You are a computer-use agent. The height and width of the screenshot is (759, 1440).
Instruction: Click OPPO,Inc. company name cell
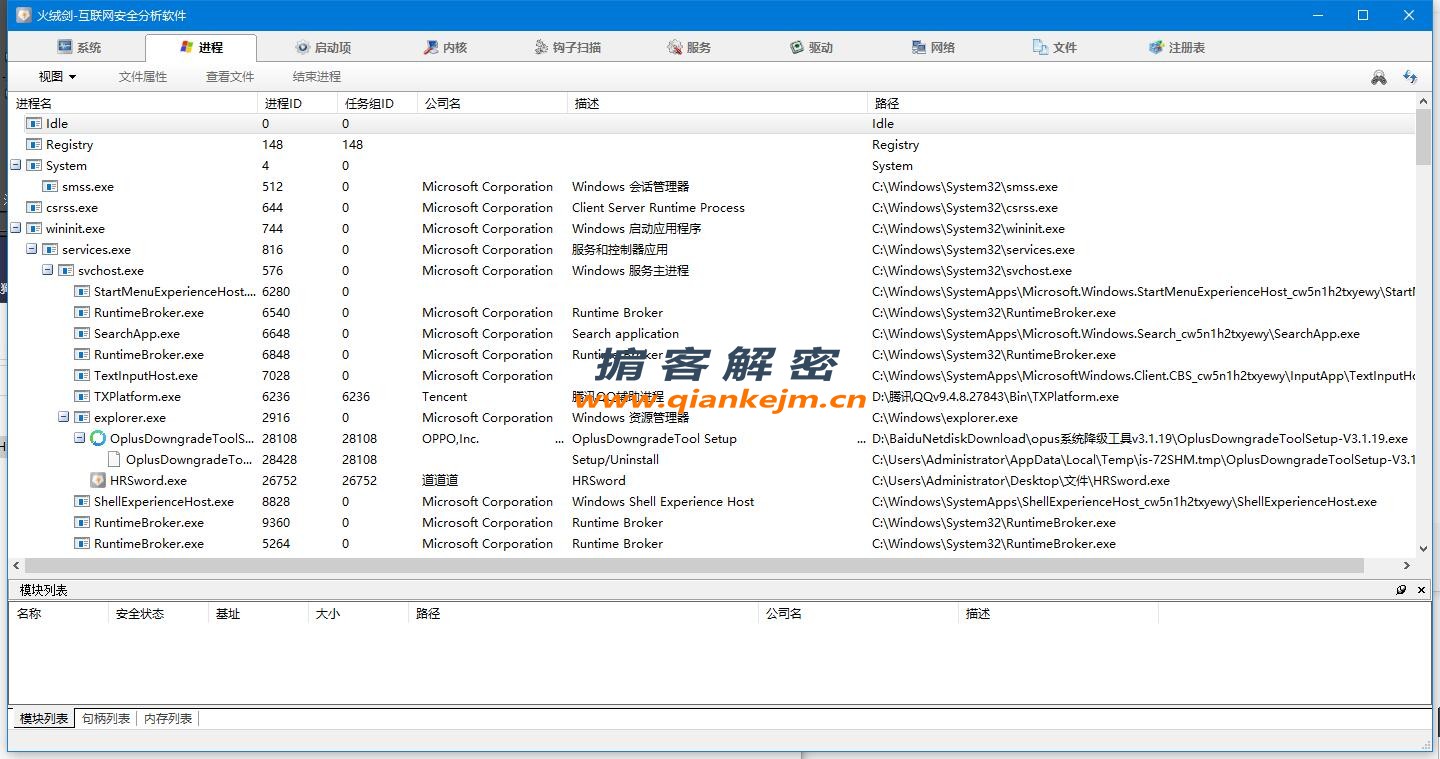pyautogui.click(x=450, y=439)
